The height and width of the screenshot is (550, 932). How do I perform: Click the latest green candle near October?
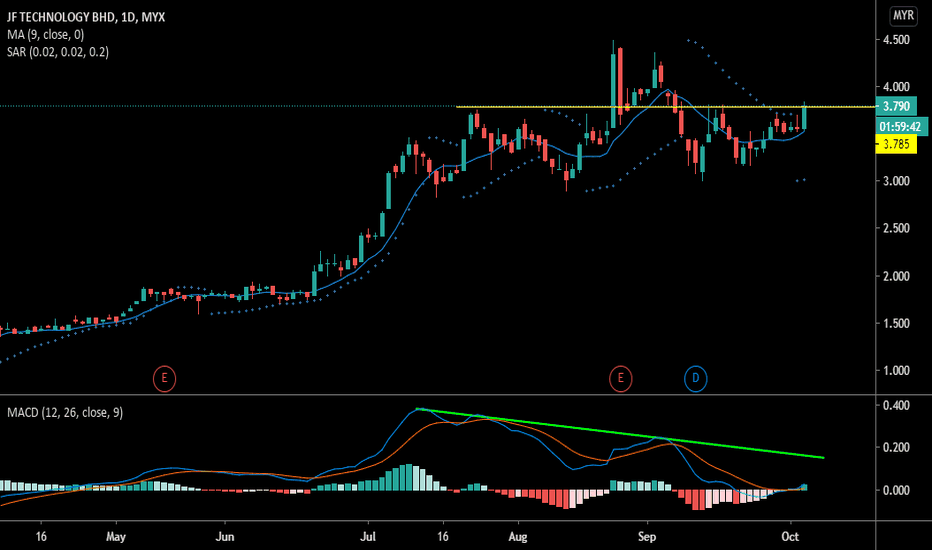804,117
